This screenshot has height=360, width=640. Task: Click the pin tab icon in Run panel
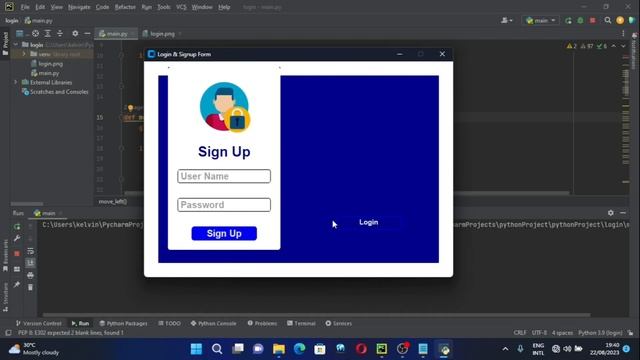tap(17, 284)
